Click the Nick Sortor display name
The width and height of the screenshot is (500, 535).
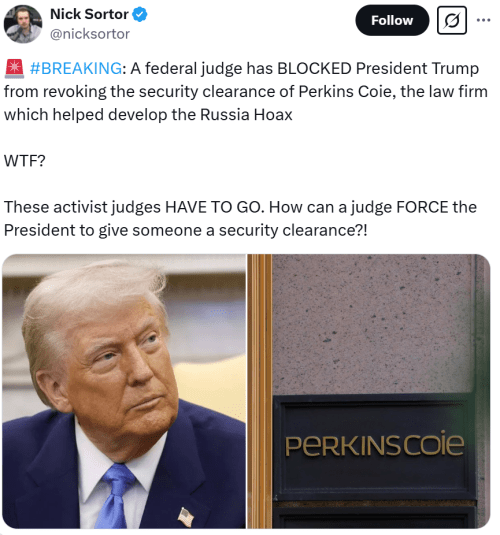(89, 14)
